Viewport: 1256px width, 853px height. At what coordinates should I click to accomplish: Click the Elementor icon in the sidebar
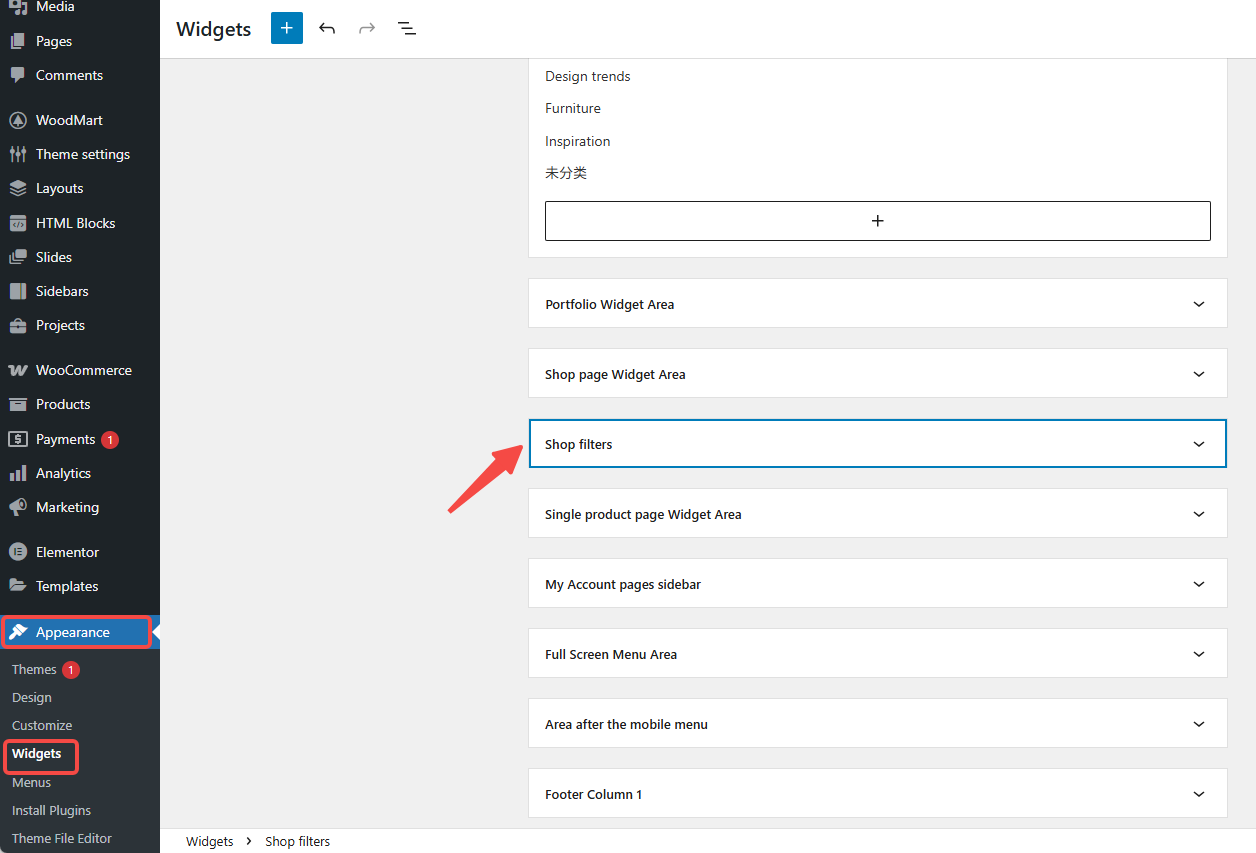(18, 552)
